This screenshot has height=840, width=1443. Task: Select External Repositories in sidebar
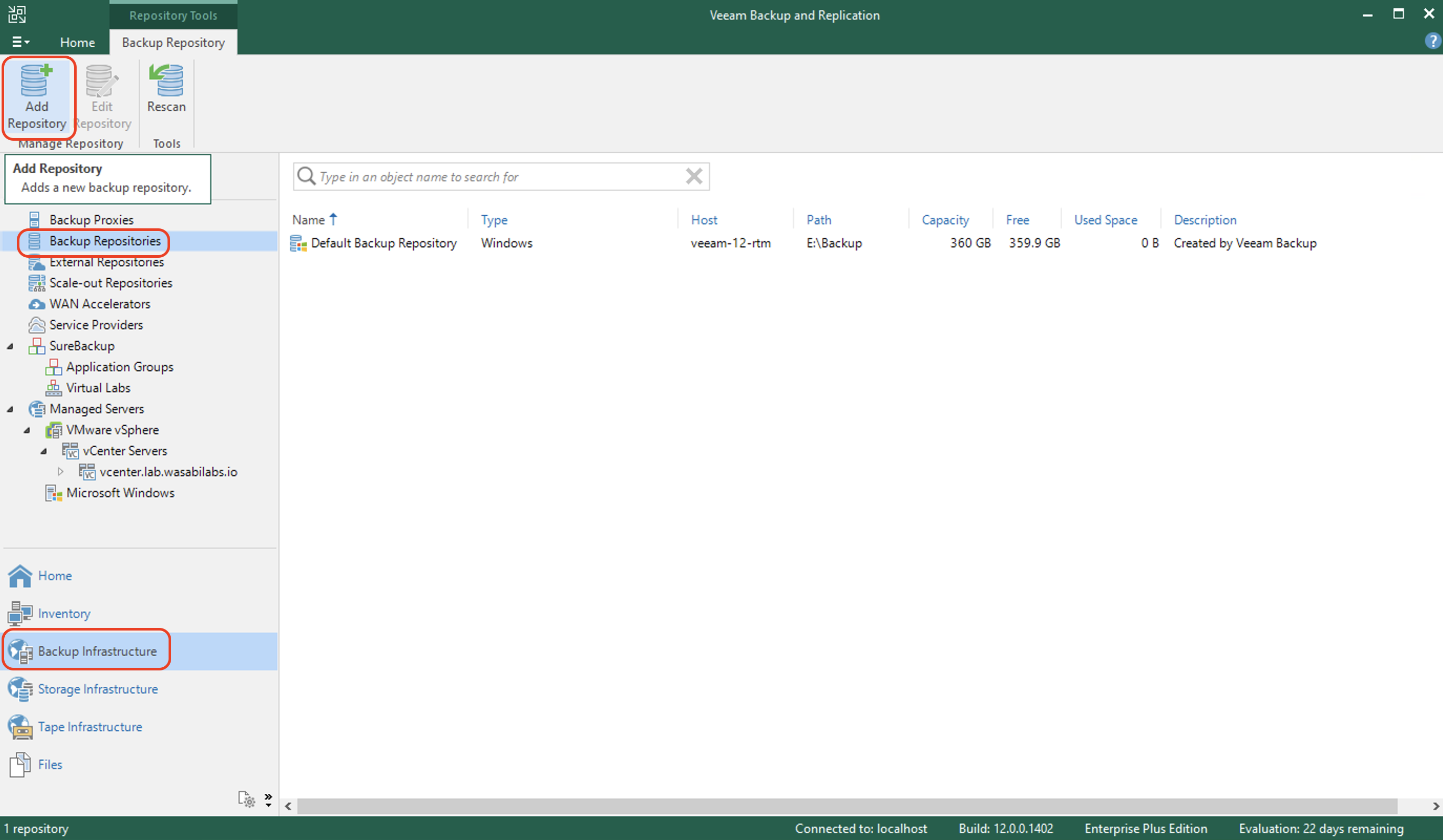(x=106, y=261)
